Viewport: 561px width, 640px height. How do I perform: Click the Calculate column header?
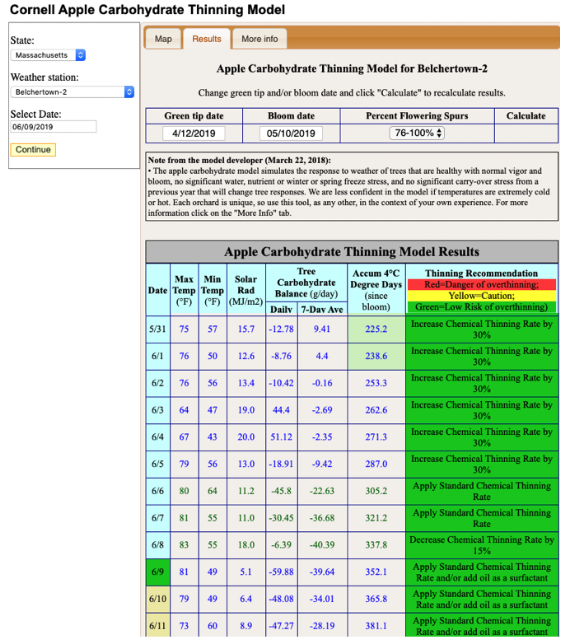526,116
